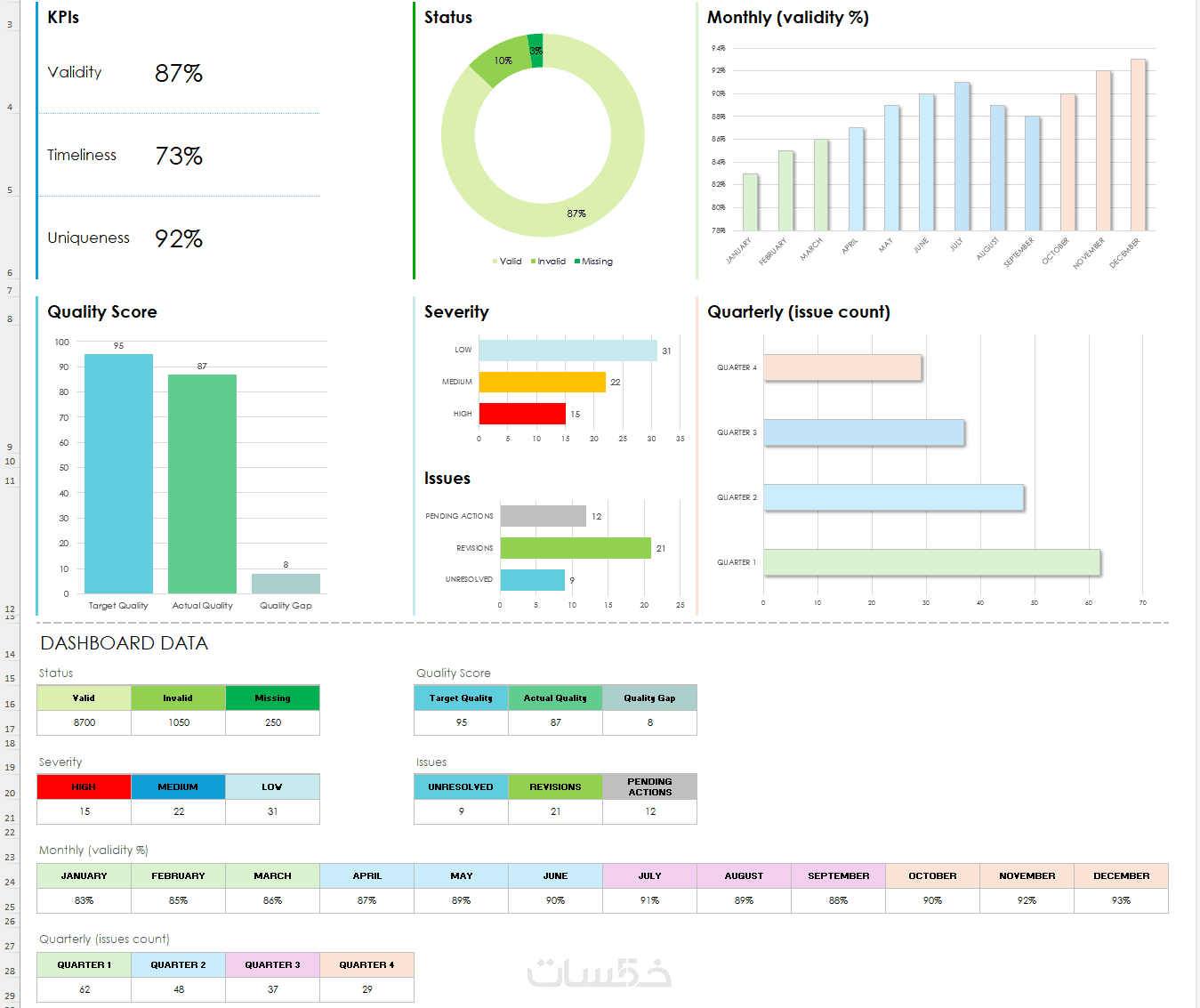Click the Actual Quality bar labeled 87
Screen dimensions: 1200x1008
[202, 484]
